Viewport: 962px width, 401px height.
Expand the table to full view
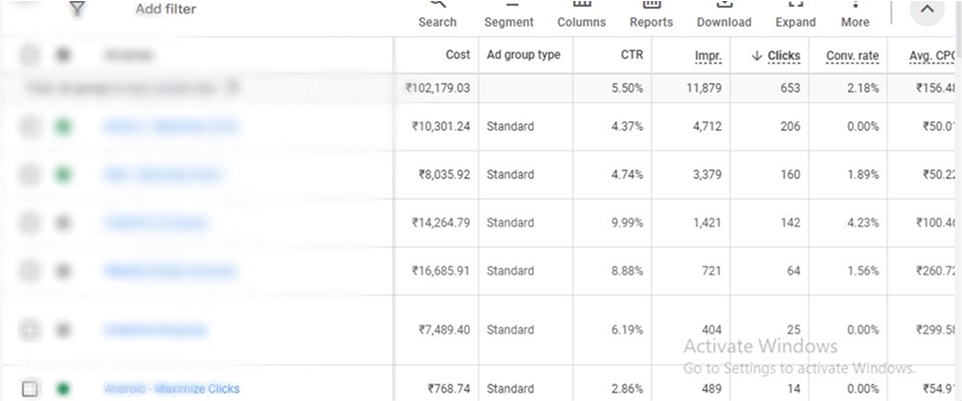tap(796, 15)
